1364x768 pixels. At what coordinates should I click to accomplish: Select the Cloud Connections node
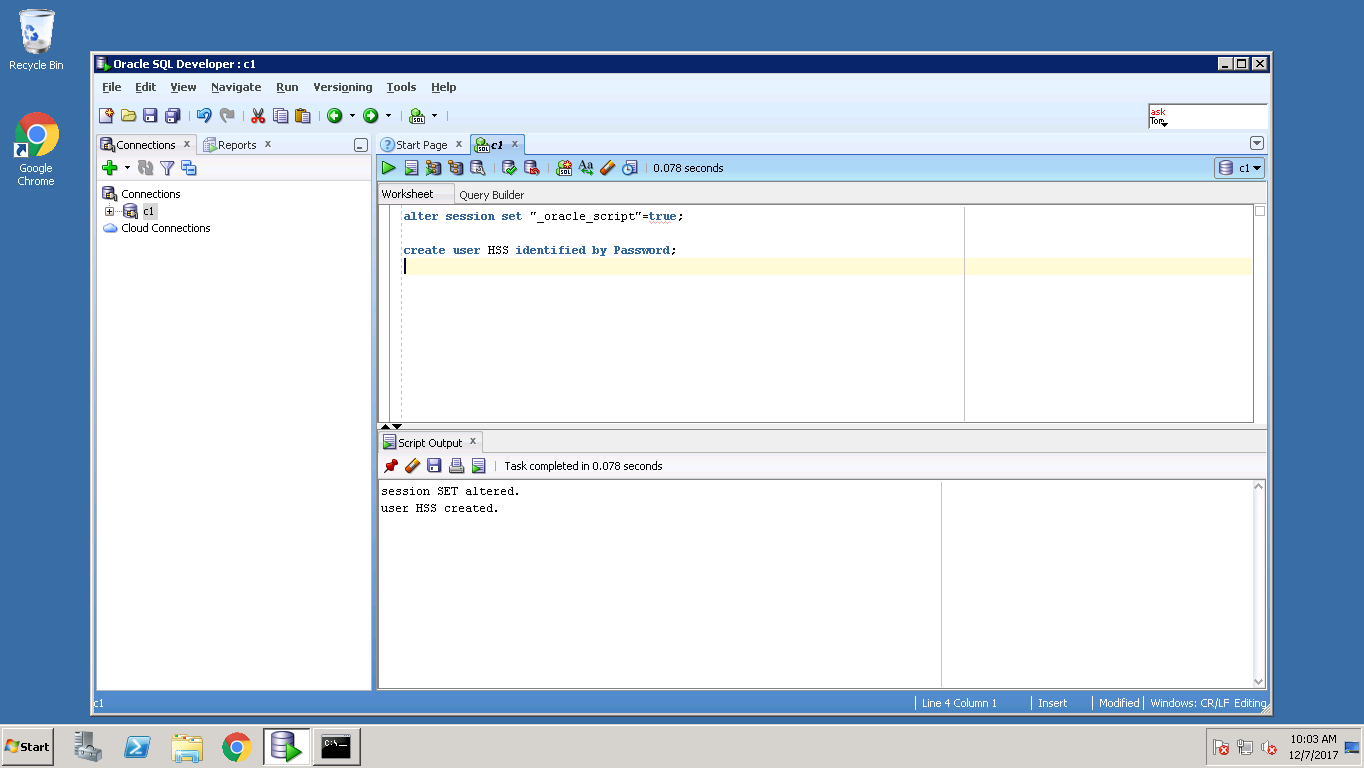[164, 228]
